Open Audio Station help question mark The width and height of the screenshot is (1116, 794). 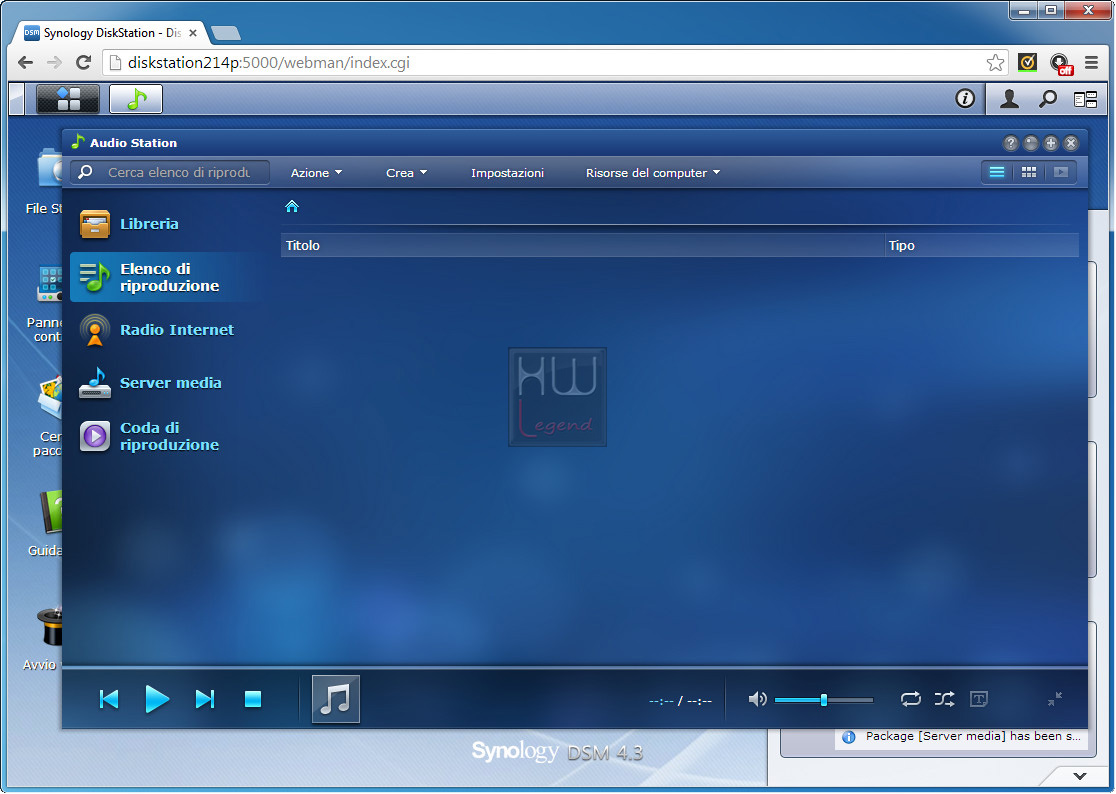point(1011,143)
